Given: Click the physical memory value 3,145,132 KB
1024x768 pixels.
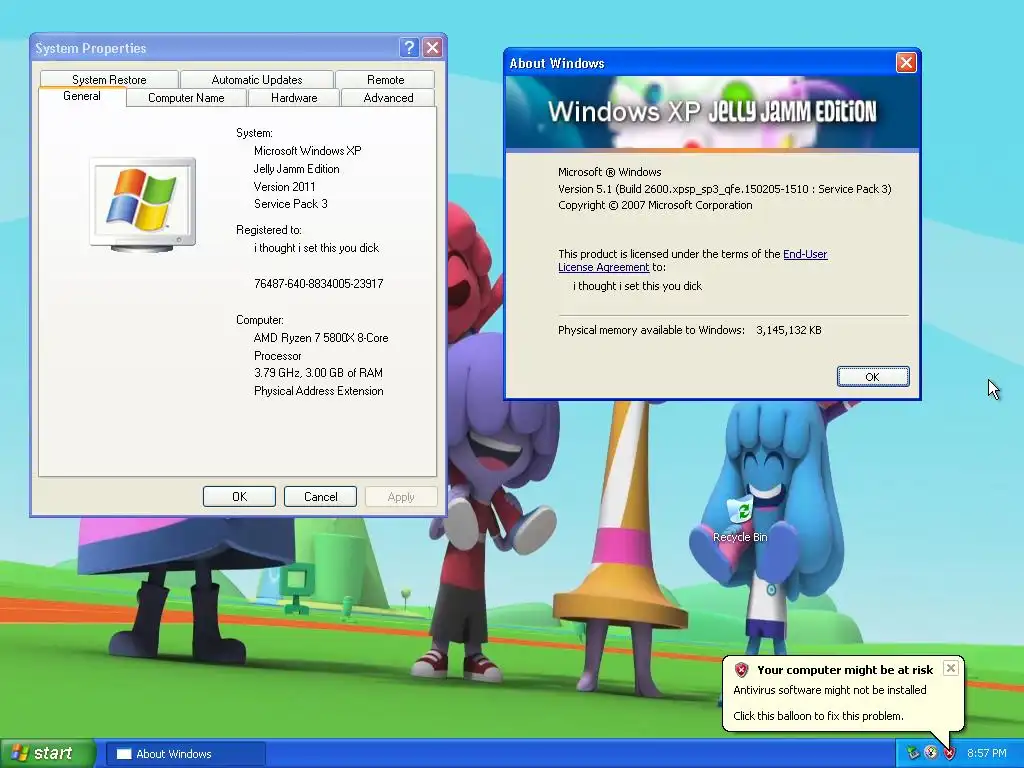Looking at the screenshot, I should click(x=788, y=330).
